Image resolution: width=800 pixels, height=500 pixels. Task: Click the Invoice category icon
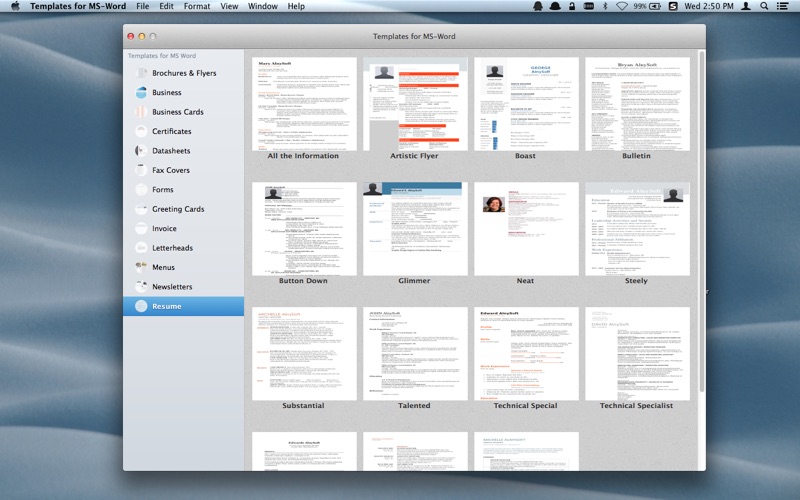click(141, 228)
